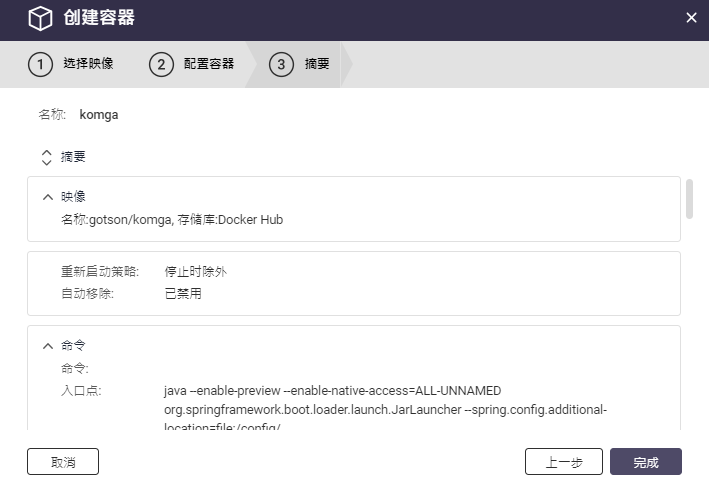Screen dimensions: 709x494
Task: Click the 重新启动策略 label
Action: (100, 272)
